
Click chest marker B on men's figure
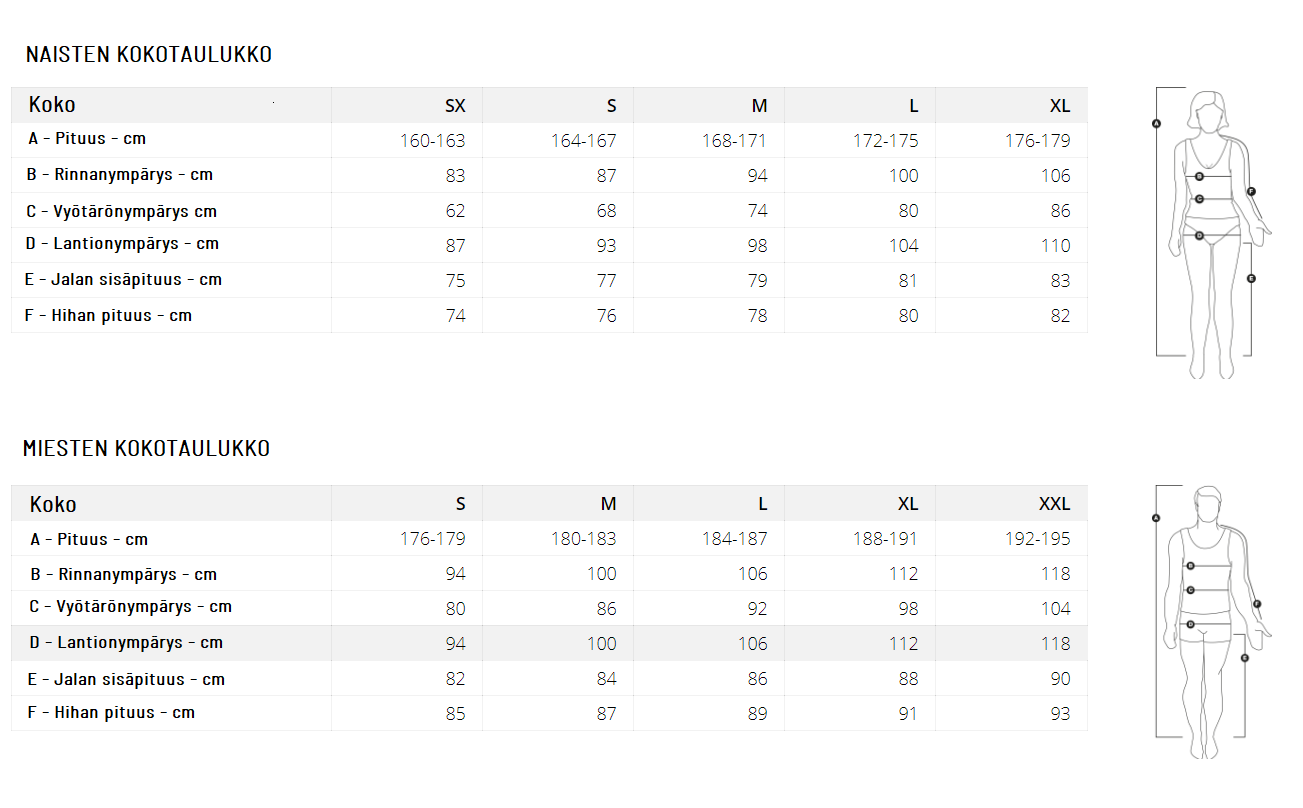point(1190,566)
